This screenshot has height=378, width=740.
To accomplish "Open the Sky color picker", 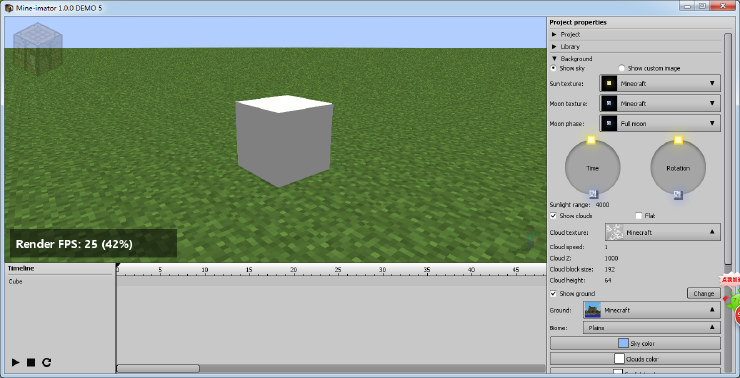I will click(x=635, y=343).
